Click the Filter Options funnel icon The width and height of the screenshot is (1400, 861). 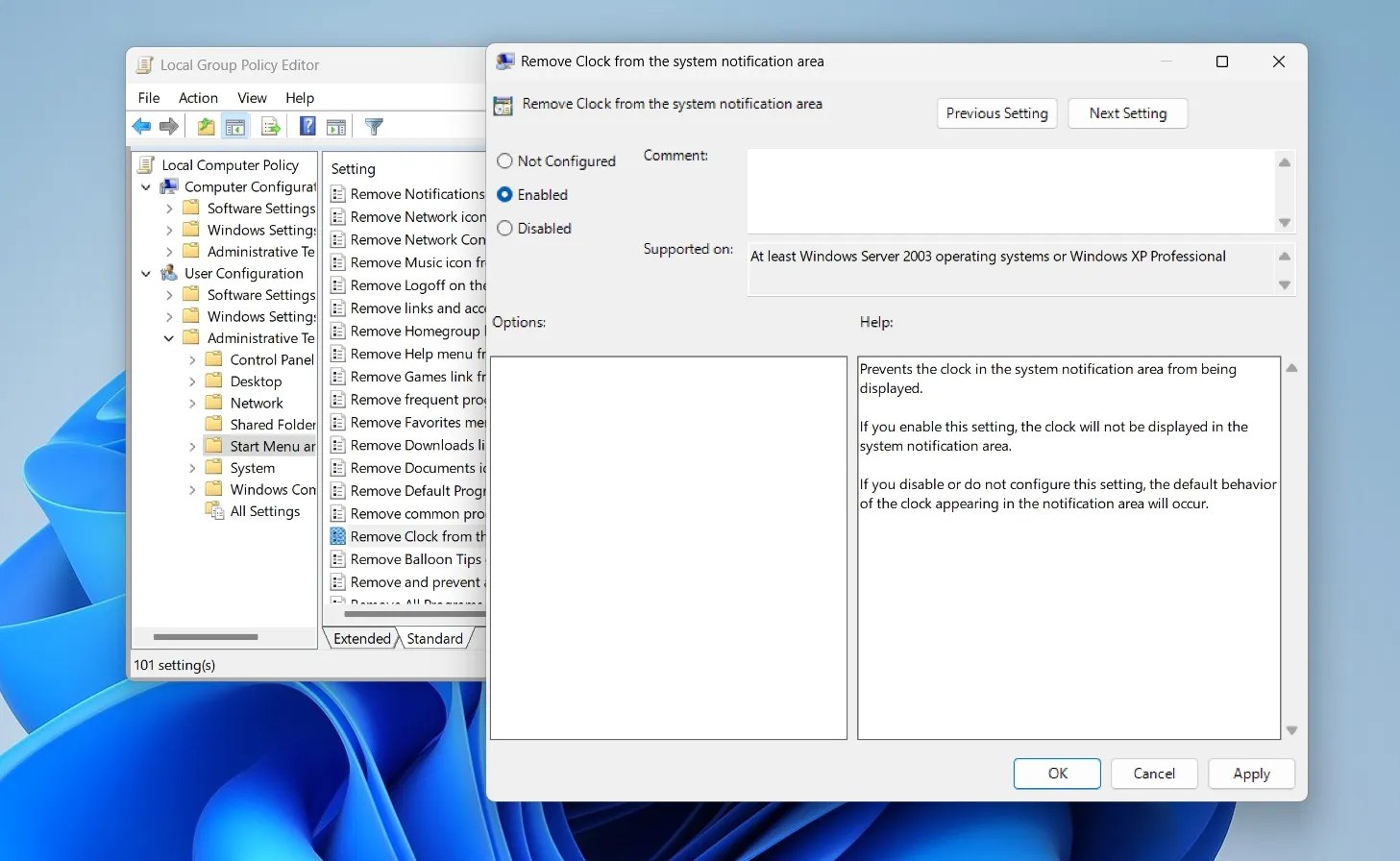click(374, 126)
